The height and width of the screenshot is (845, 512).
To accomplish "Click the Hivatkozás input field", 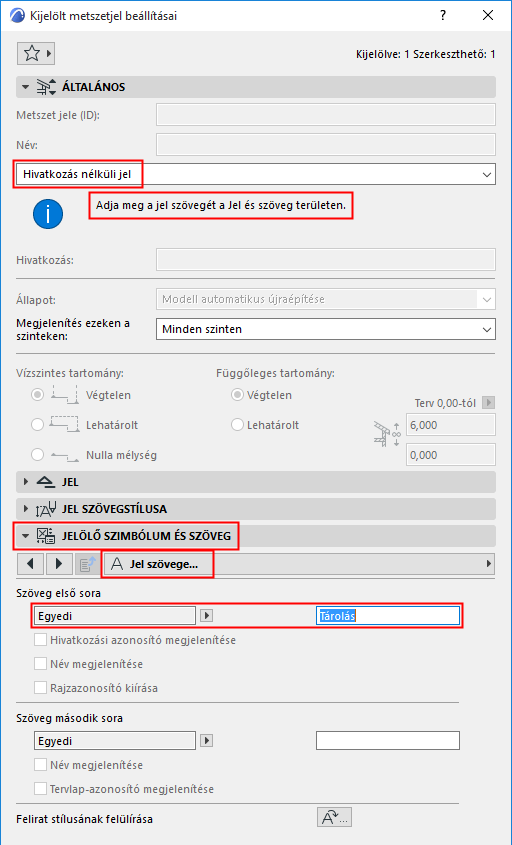I will point(326,260).
